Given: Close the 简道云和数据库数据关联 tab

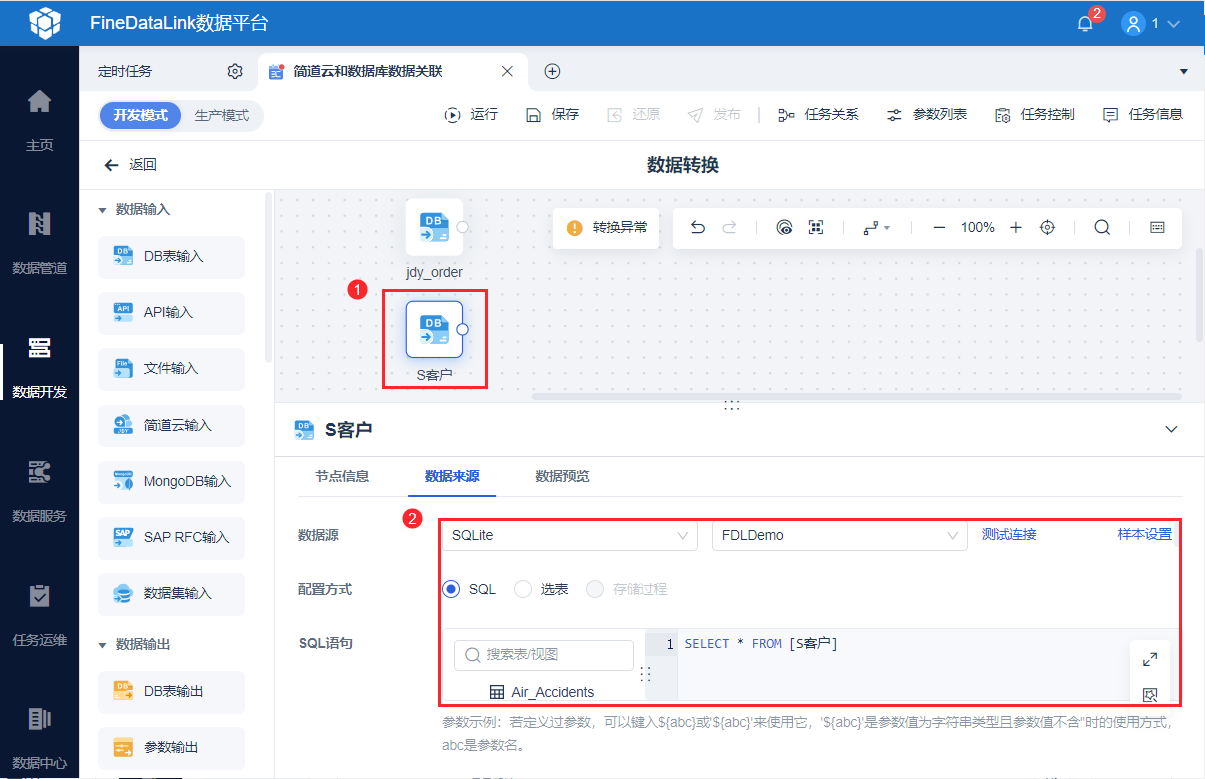Looking at the screenshot, I should click(x=507, y=71).
